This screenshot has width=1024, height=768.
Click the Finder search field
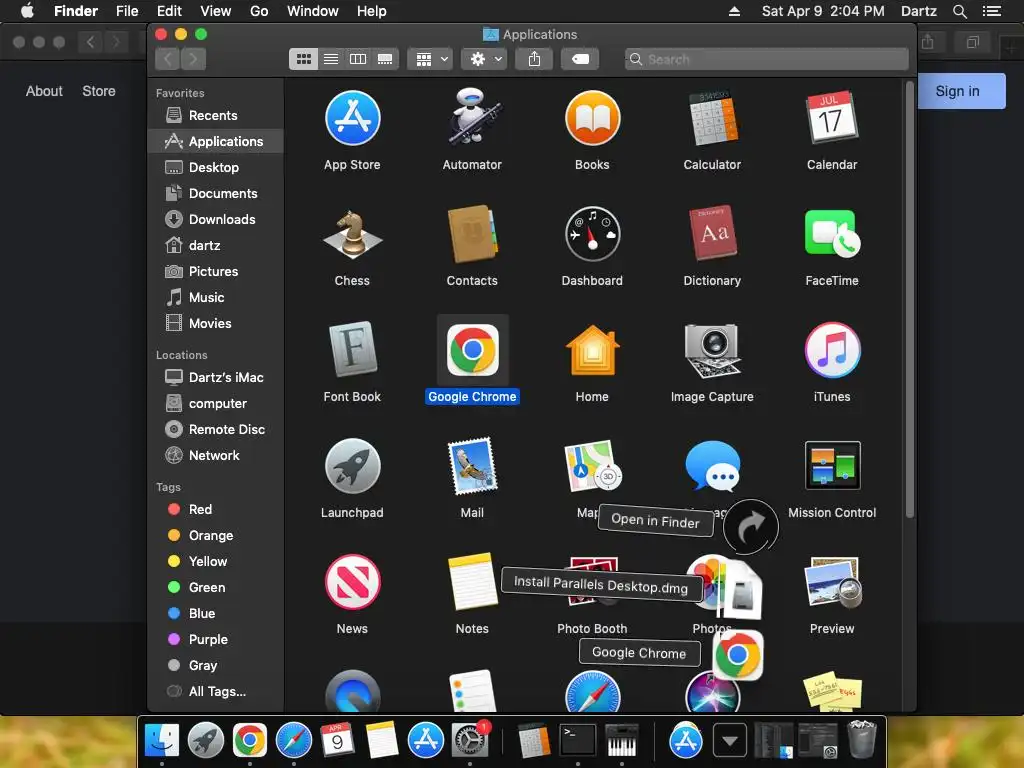pos(767,59)
